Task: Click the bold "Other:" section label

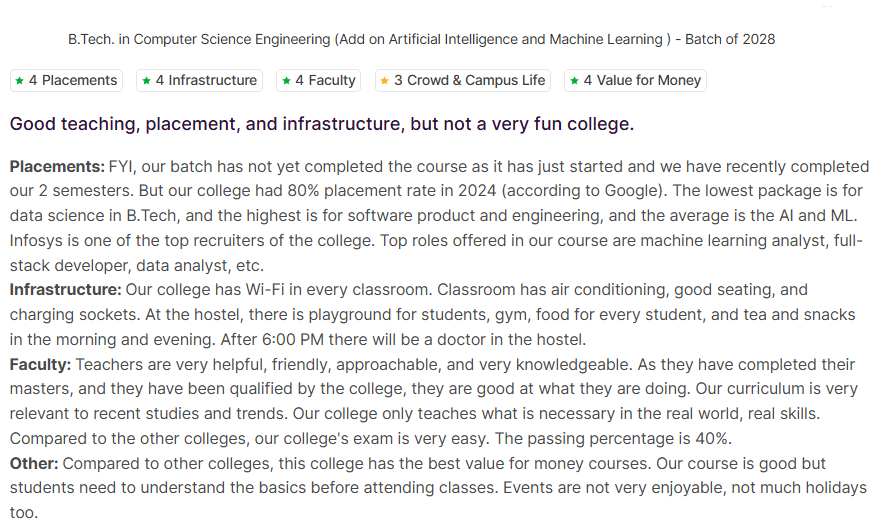Action: coord(34,464)
